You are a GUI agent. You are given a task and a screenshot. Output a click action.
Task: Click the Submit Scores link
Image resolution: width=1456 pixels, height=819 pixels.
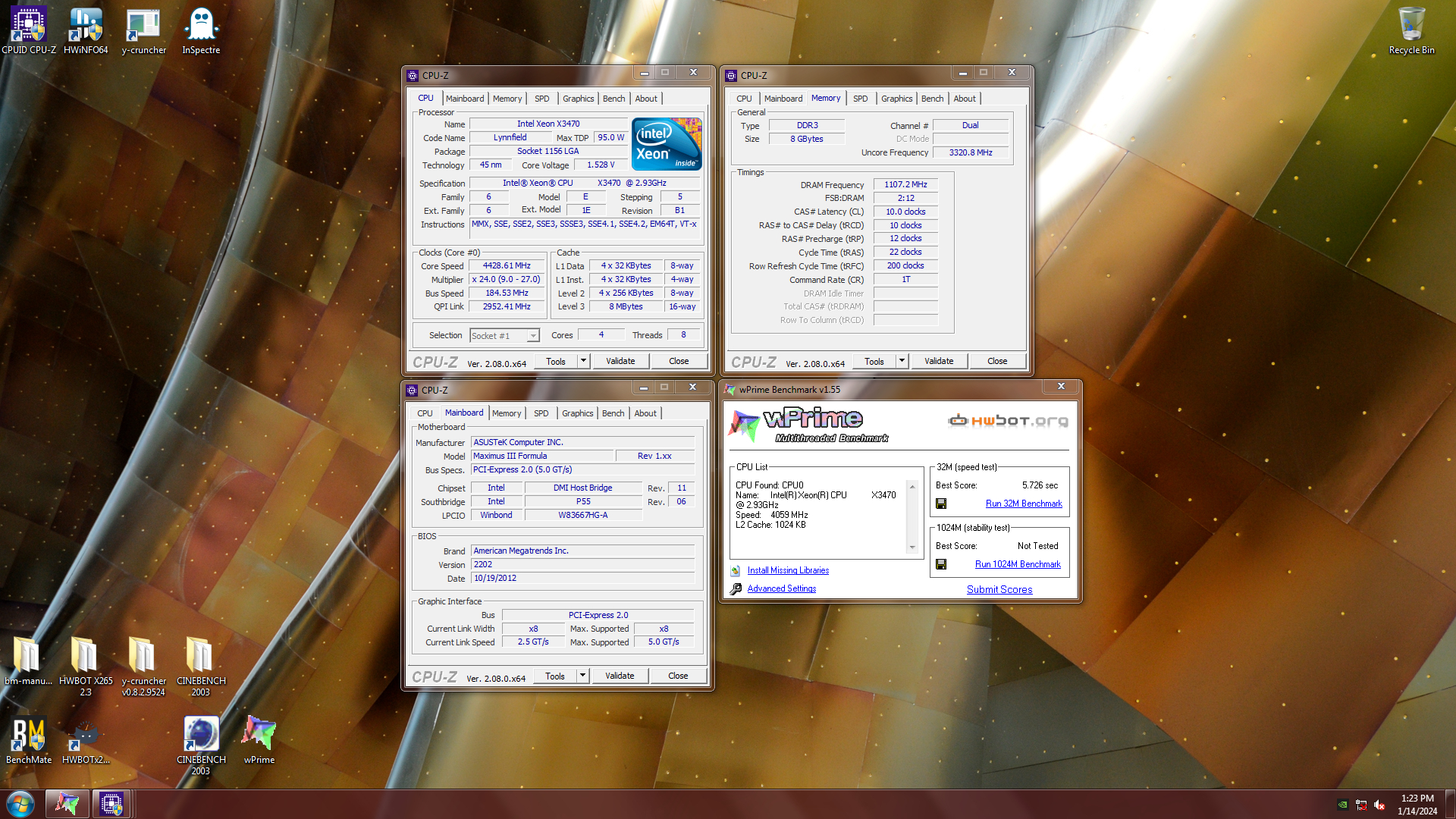point(999,589)
